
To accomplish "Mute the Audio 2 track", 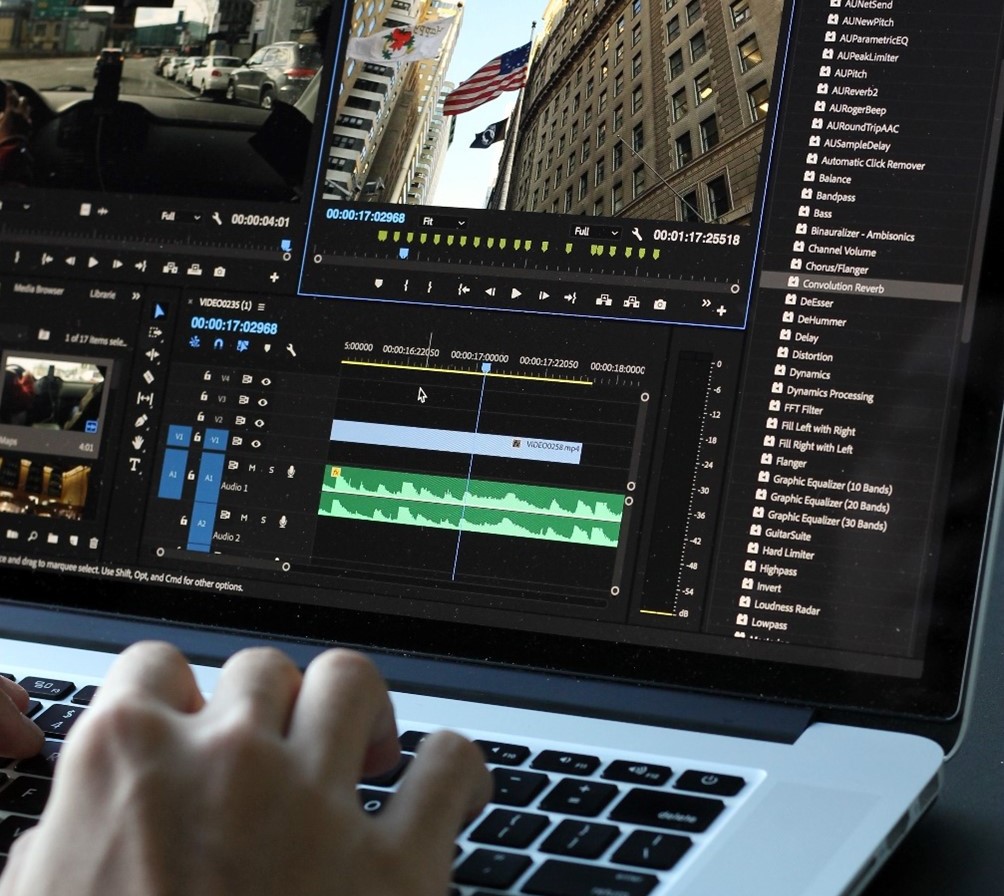I will click(x=244, y=517).
